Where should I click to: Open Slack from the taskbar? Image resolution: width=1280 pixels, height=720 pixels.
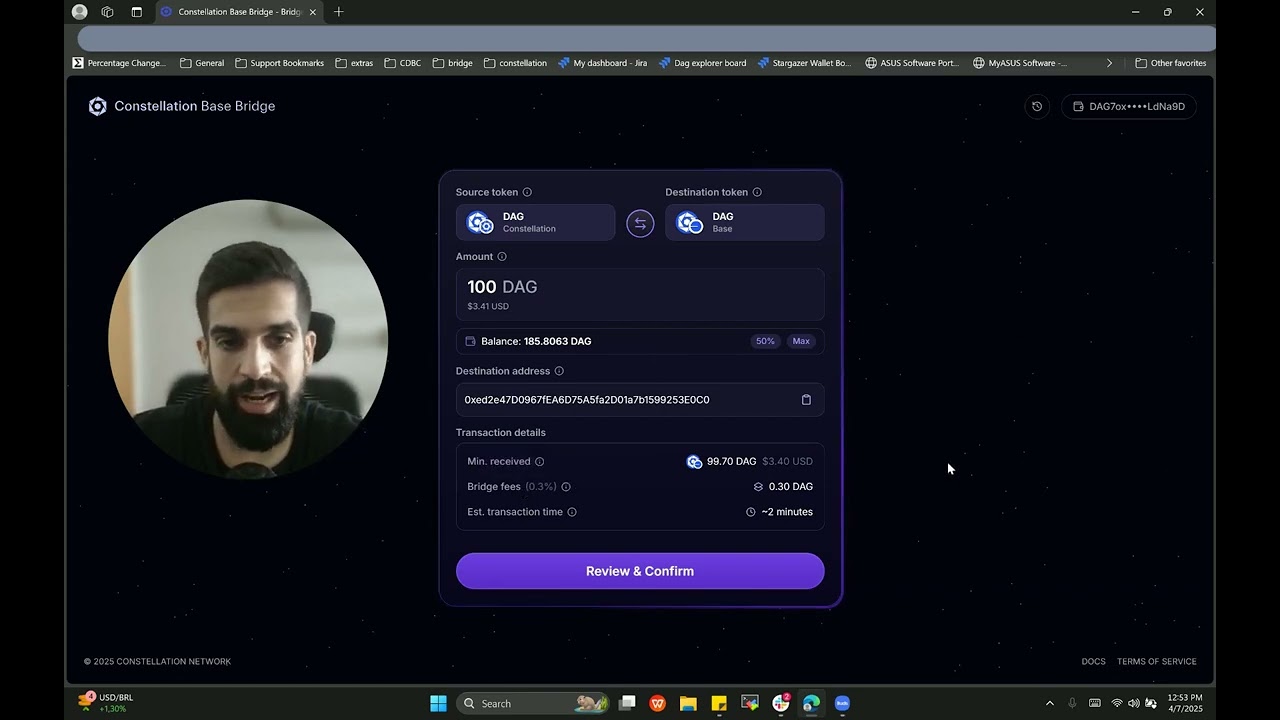[781, 703]
